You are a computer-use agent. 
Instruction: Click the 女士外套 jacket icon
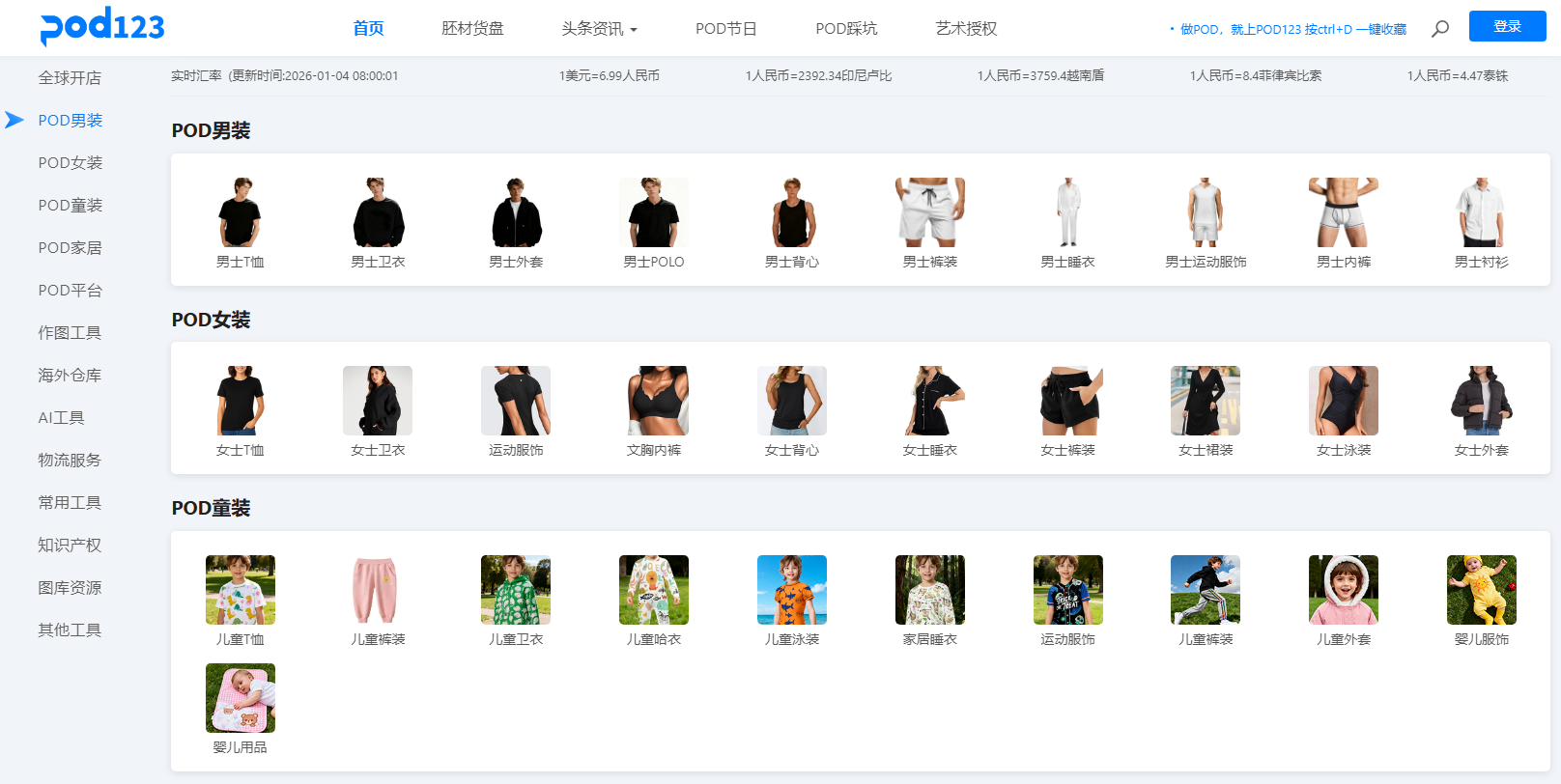click(1481, 401)
